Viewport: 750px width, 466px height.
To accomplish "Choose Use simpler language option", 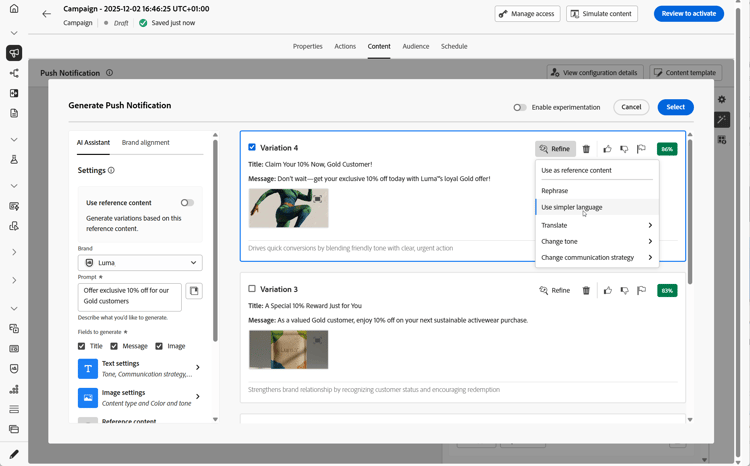I will [x=597, y=207].
